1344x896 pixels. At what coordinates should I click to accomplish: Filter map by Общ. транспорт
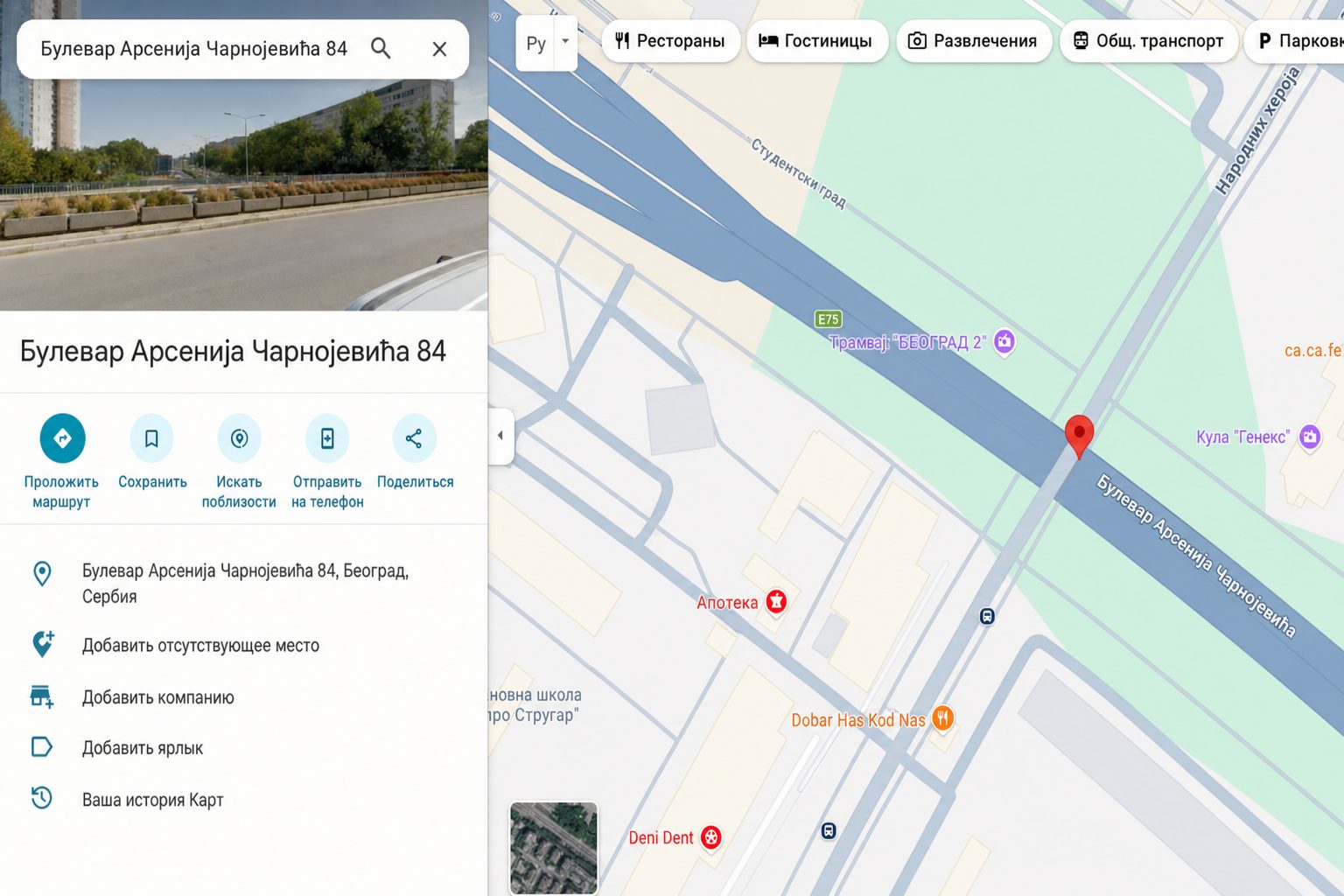1149,41
